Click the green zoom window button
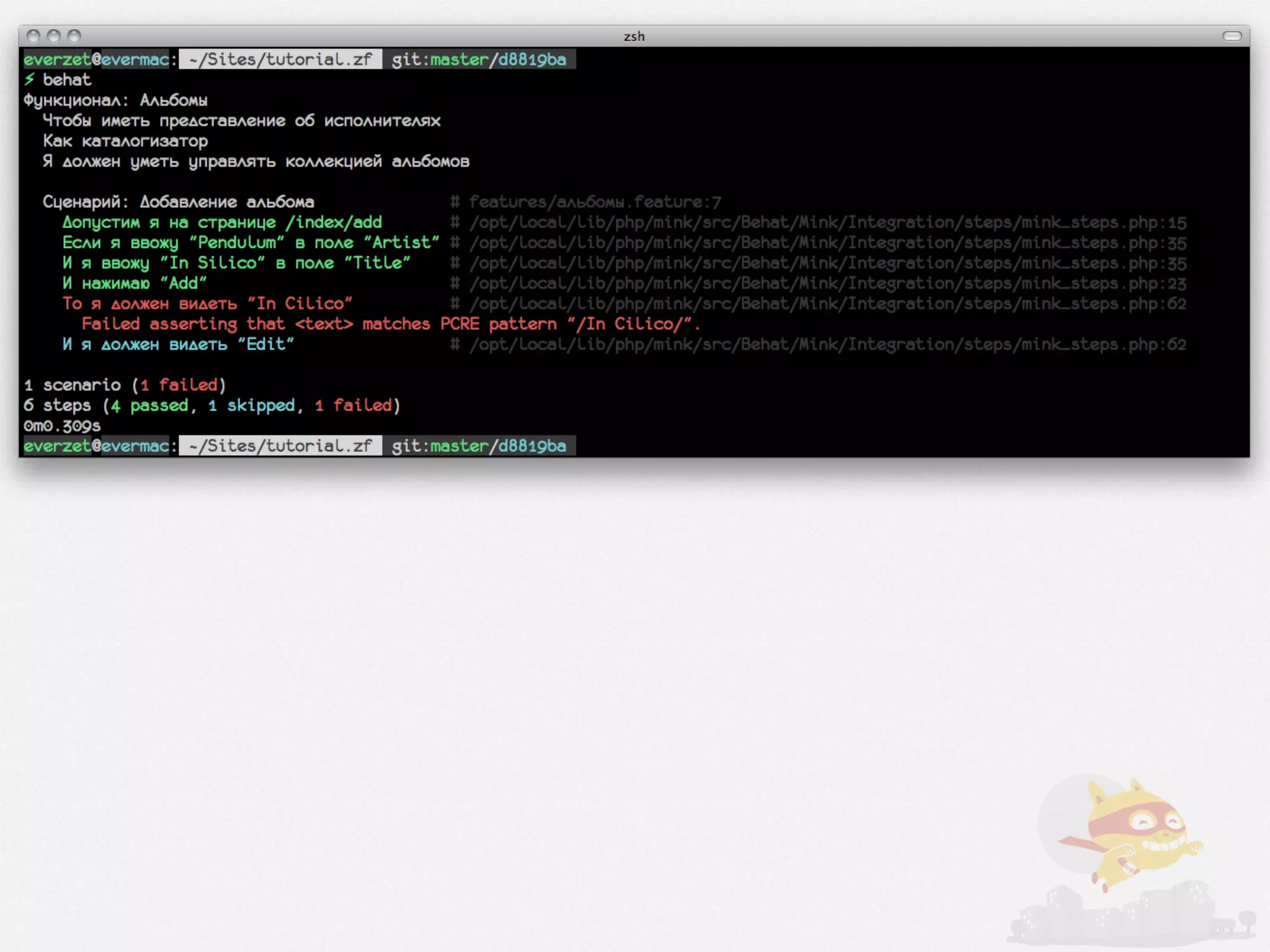Image resolution: width=1270 pixels, height=952 pixels. 74,36
